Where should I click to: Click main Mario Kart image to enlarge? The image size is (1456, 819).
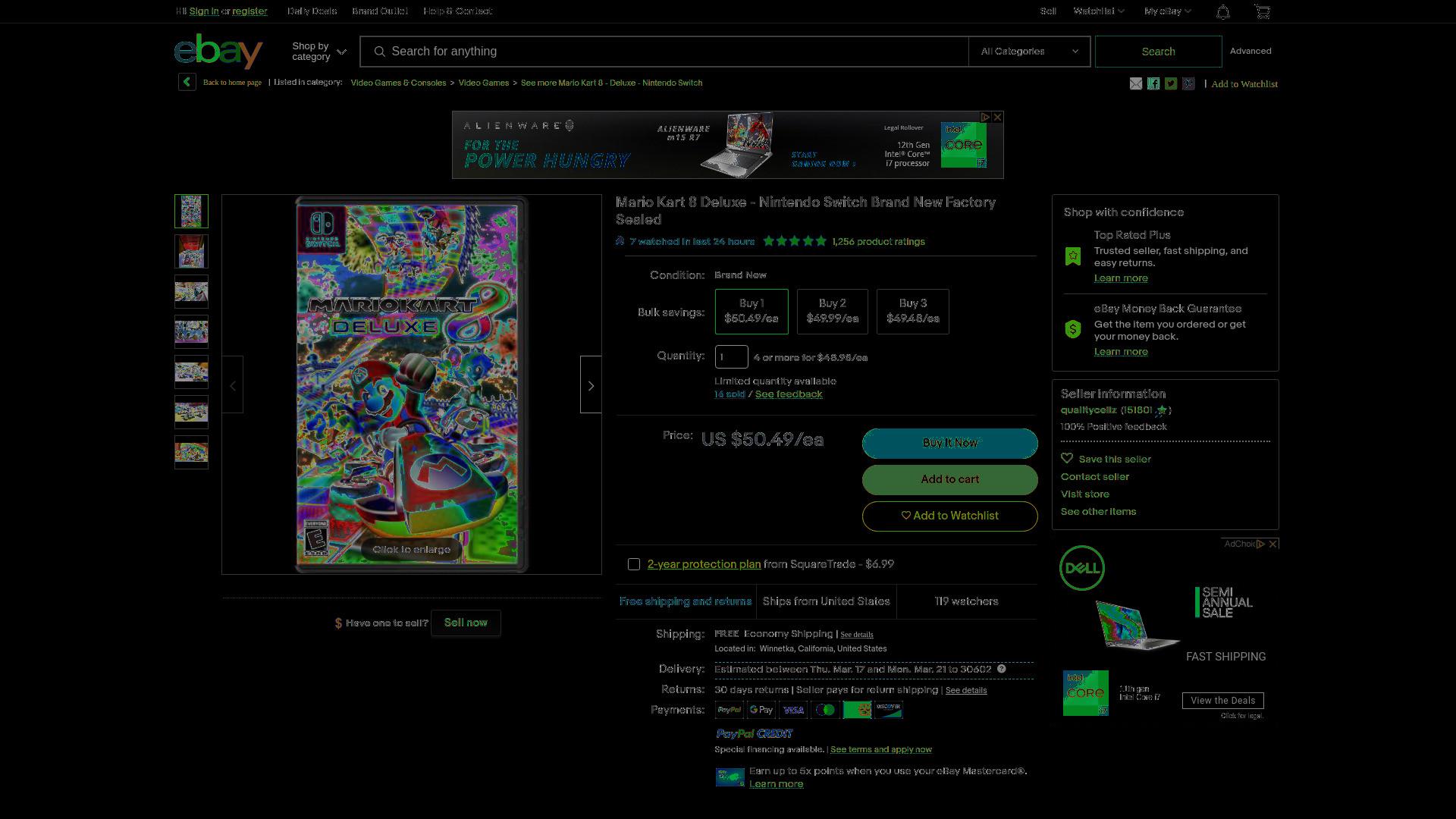tap(412, 384)
